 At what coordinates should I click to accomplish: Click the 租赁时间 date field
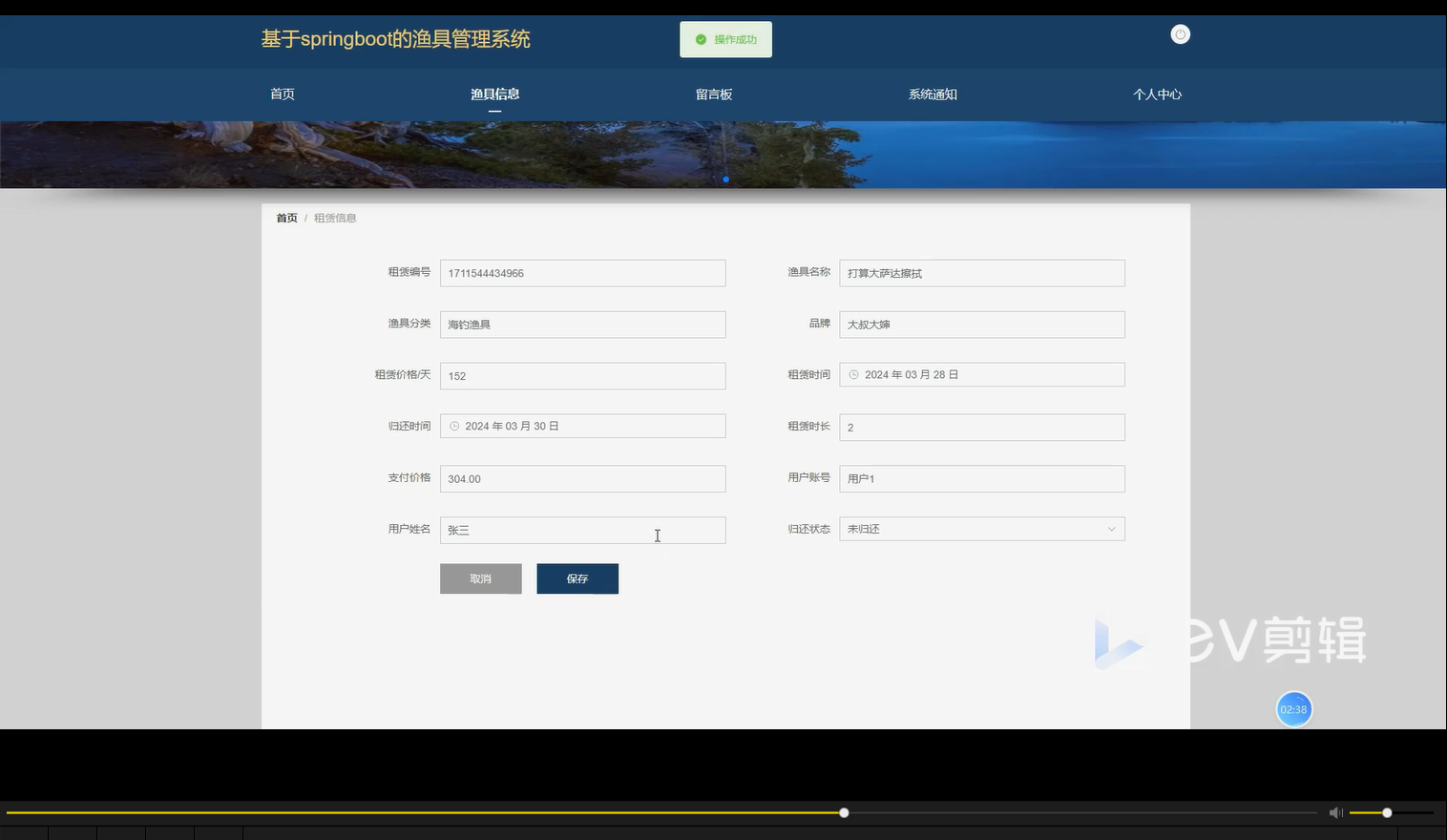(981, 374)
